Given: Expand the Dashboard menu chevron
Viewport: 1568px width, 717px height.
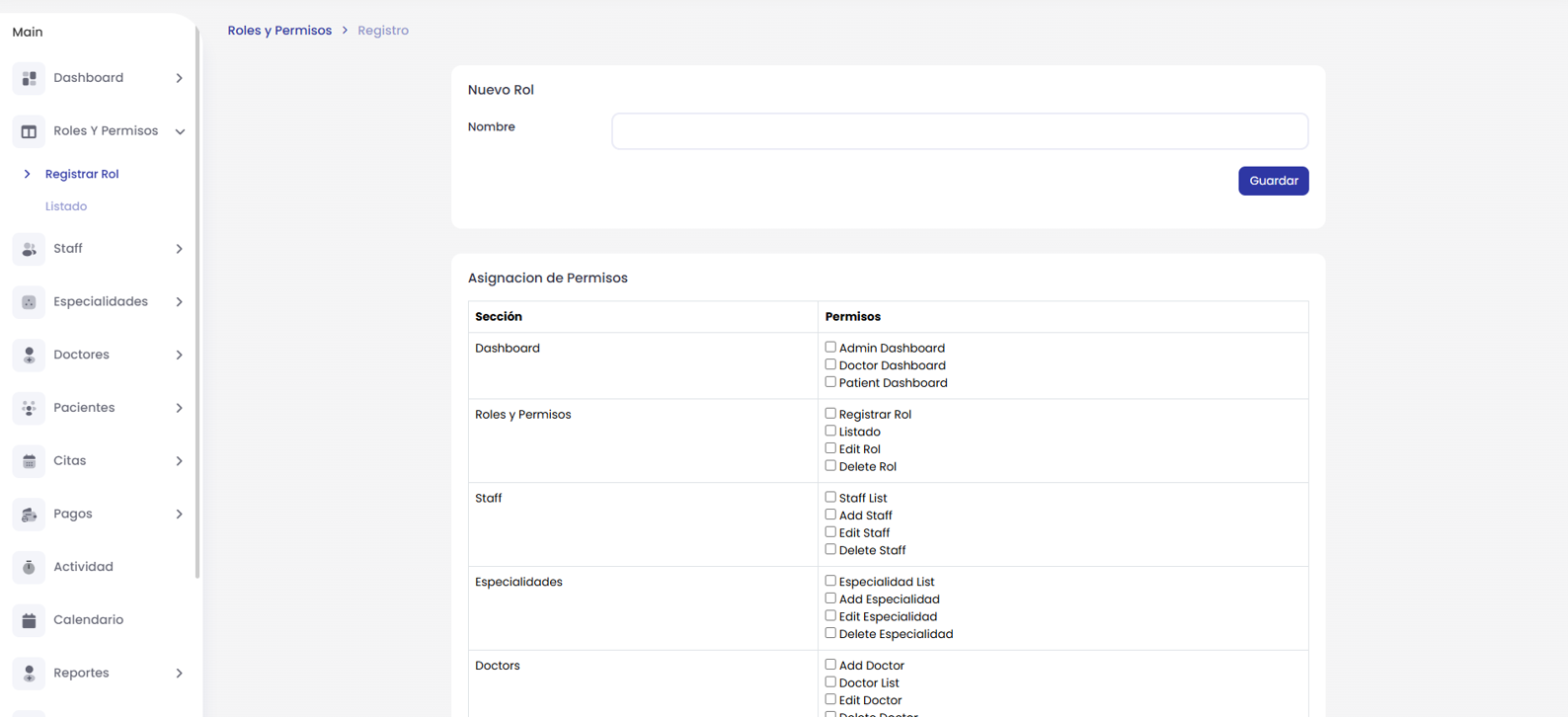Looking at the screenshot, I should tap(179, 78).
